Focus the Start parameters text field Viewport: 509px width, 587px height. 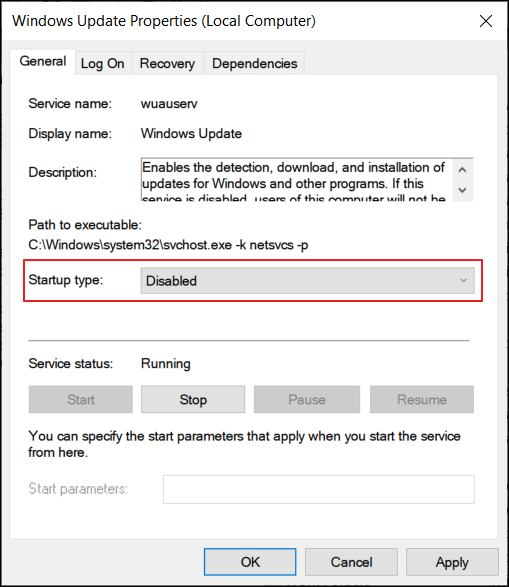click(x=319, y=489)
